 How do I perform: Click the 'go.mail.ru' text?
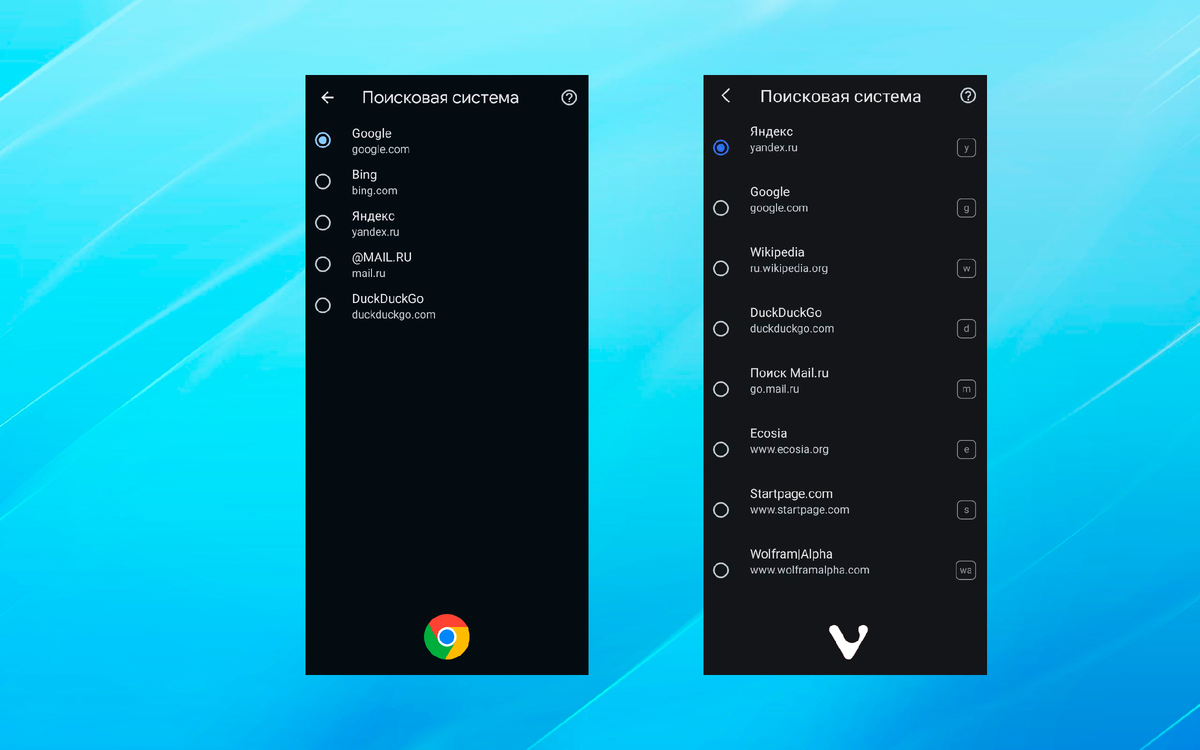point(775,389)
